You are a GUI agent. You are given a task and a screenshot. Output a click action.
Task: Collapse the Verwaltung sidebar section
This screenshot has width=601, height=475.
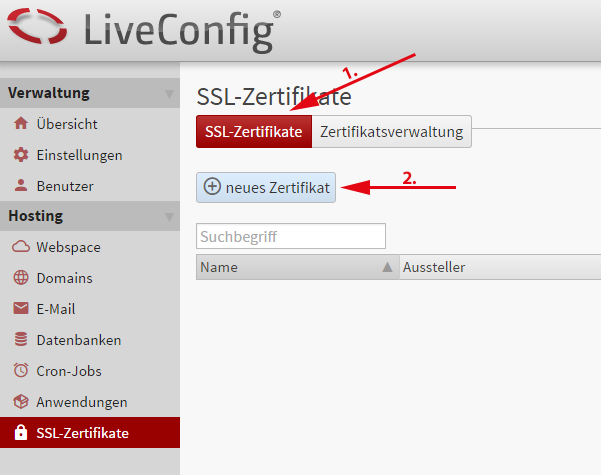(x=168, y=94)
